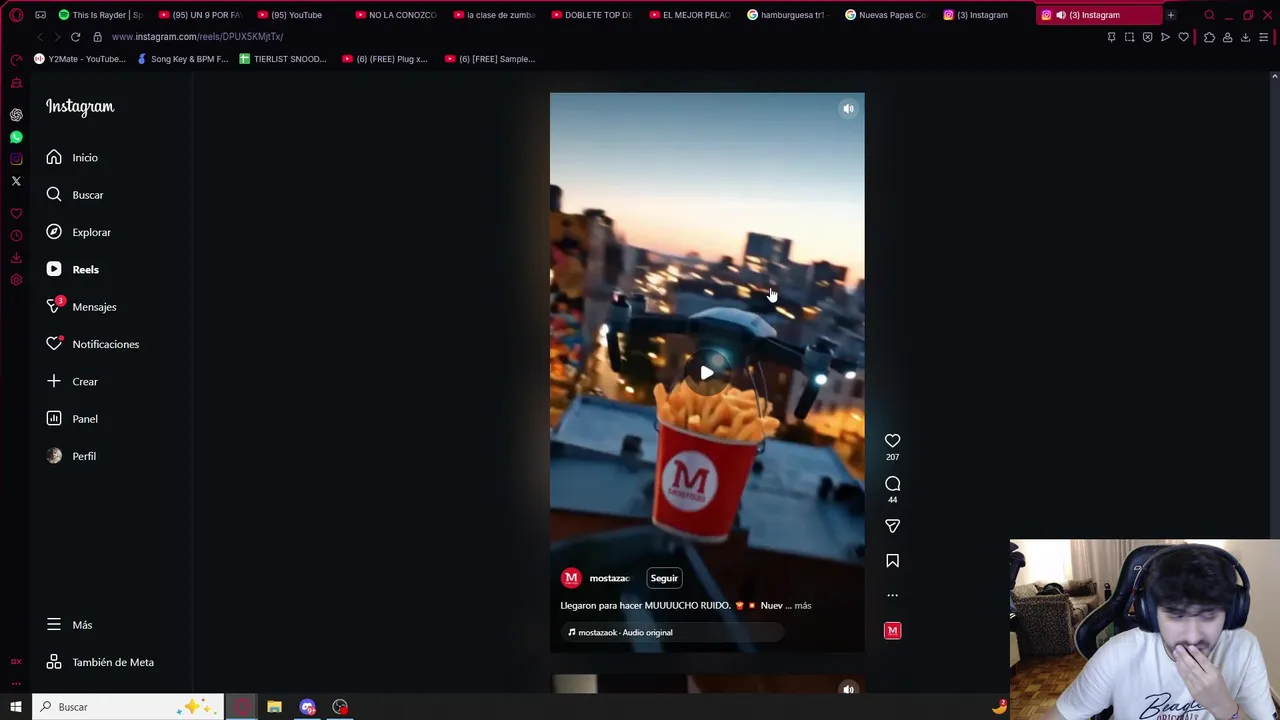Open the mostazaok profile avatar
Image resolution: width=1280 pixels, height=720 pixels.
[x=571, y=578]
